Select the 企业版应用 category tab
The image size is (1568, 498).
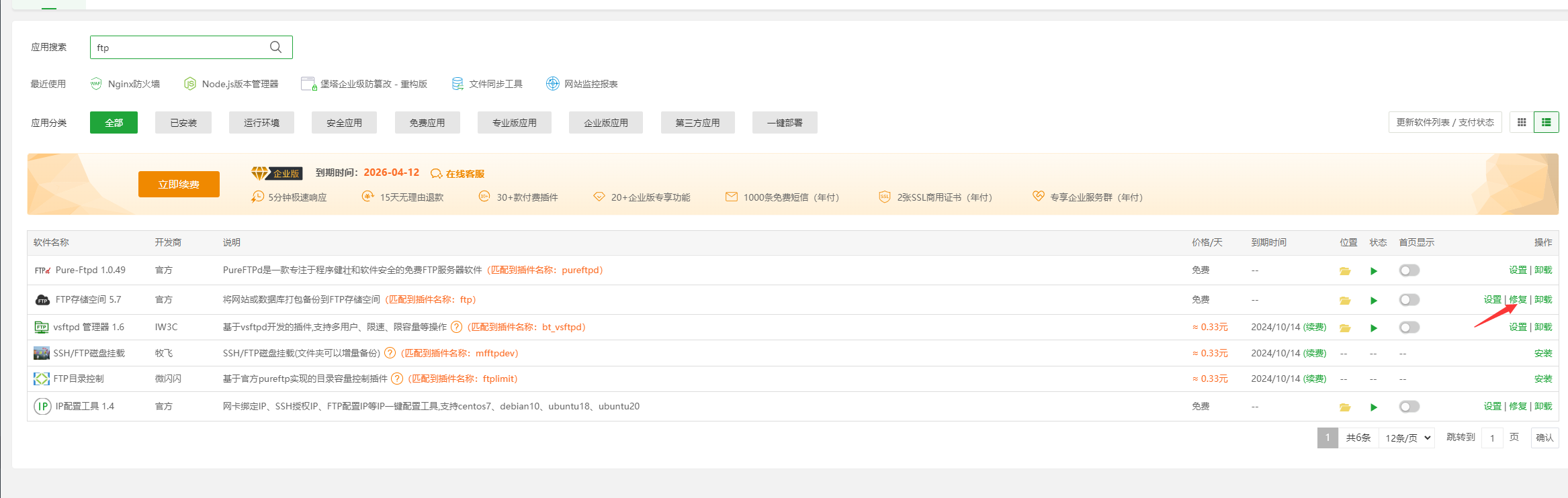point(606,123)
